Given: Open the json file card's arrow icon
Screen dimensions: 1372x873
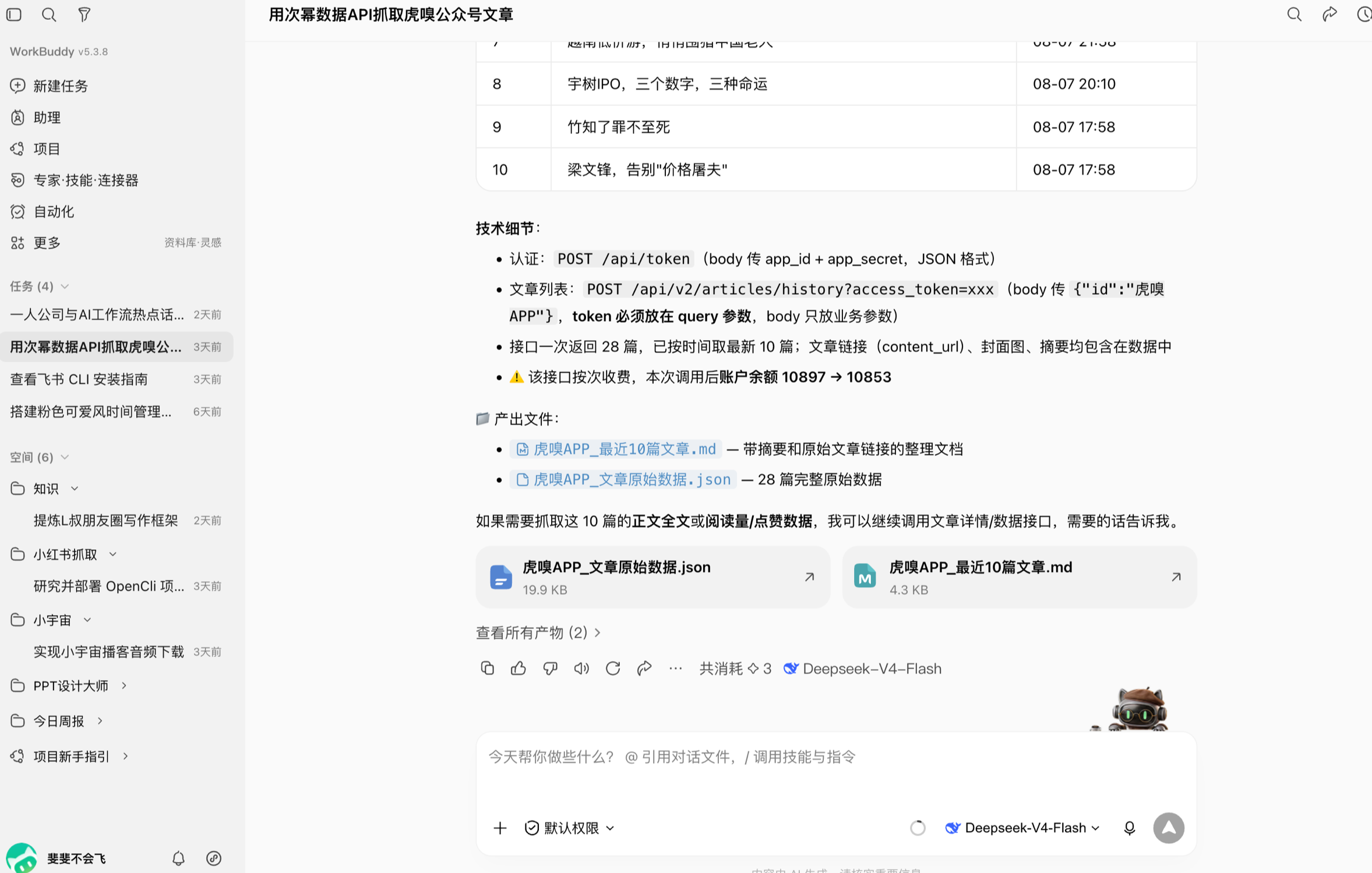Looking at the screenshot, I should pyautogui.click(x=809, y=577).
